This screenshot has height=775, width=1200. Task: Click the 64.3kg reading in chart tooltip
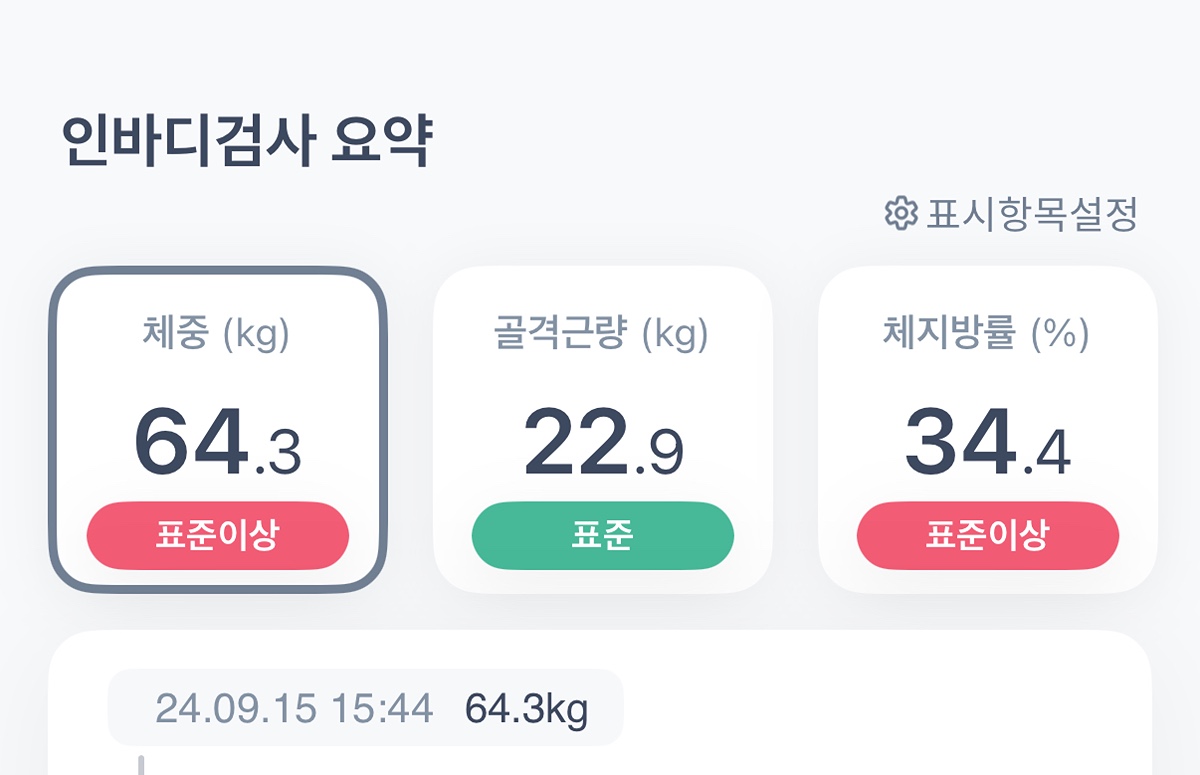(x=526, y=709)
